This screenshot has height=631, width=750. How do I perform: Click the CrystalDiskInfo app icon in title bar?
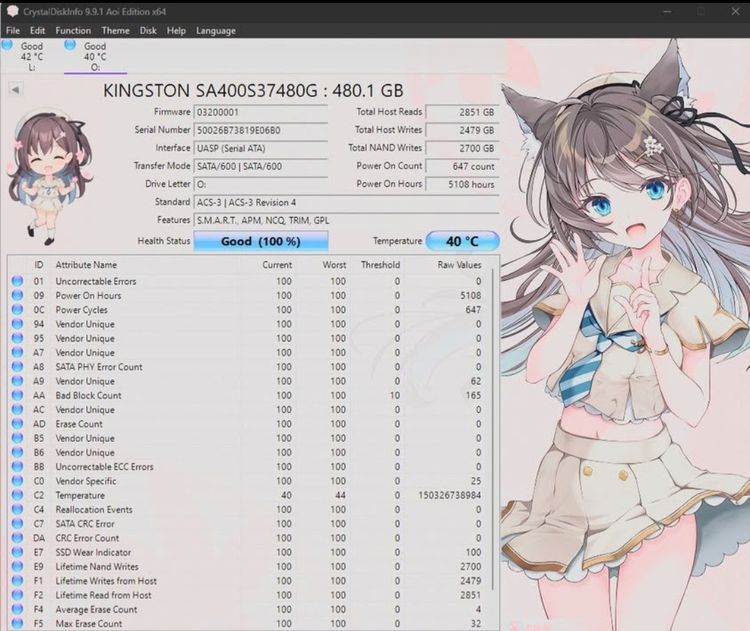coord(12,11)
